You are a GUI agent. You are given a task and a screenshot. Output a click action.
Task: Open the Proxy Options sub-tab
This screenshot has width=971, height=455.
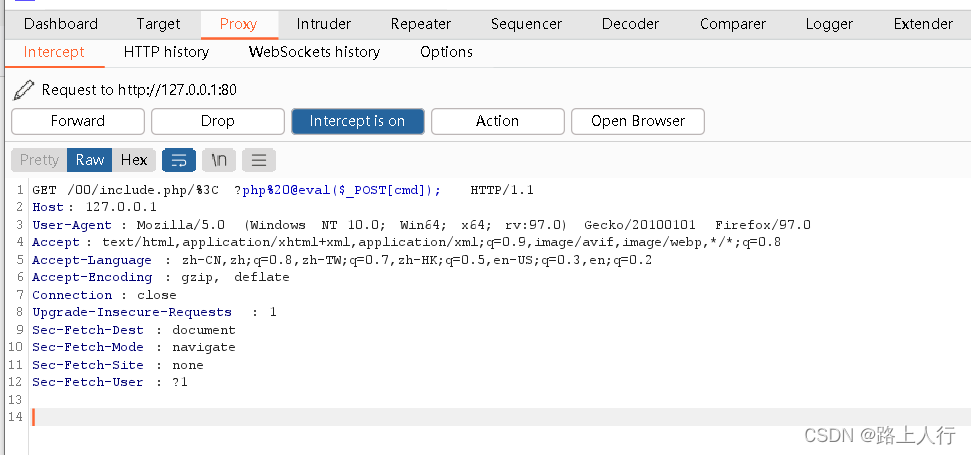(x=446, y=52)
